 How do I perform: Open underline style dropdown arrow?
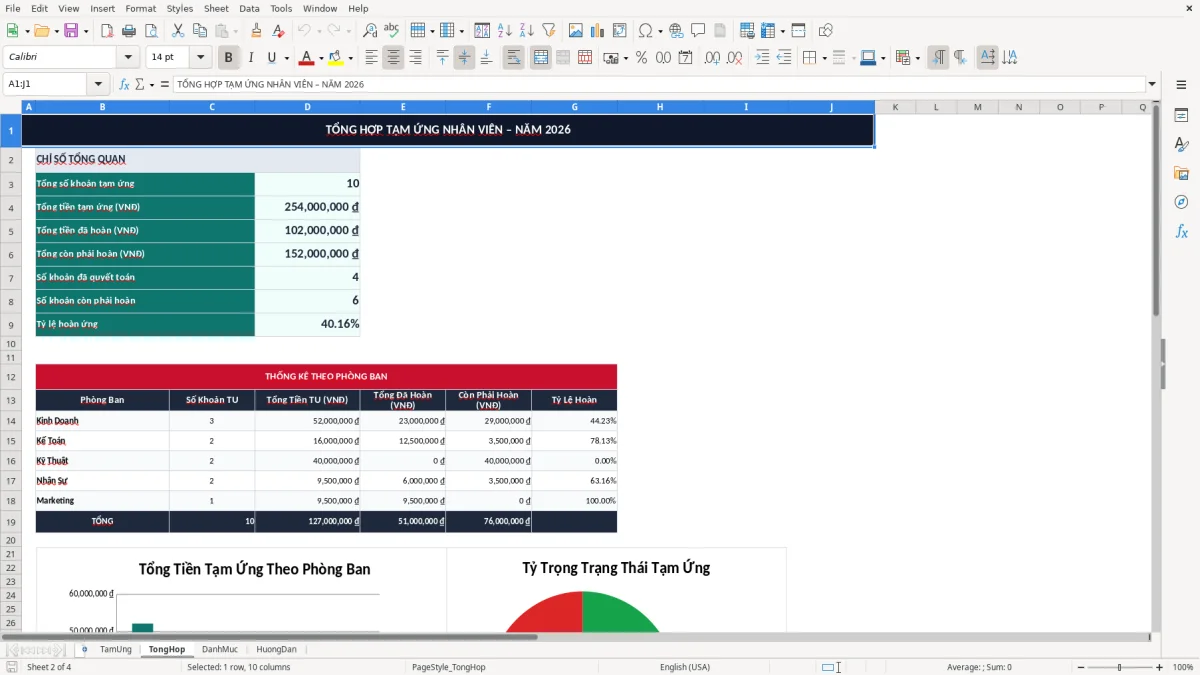[286, 58]
